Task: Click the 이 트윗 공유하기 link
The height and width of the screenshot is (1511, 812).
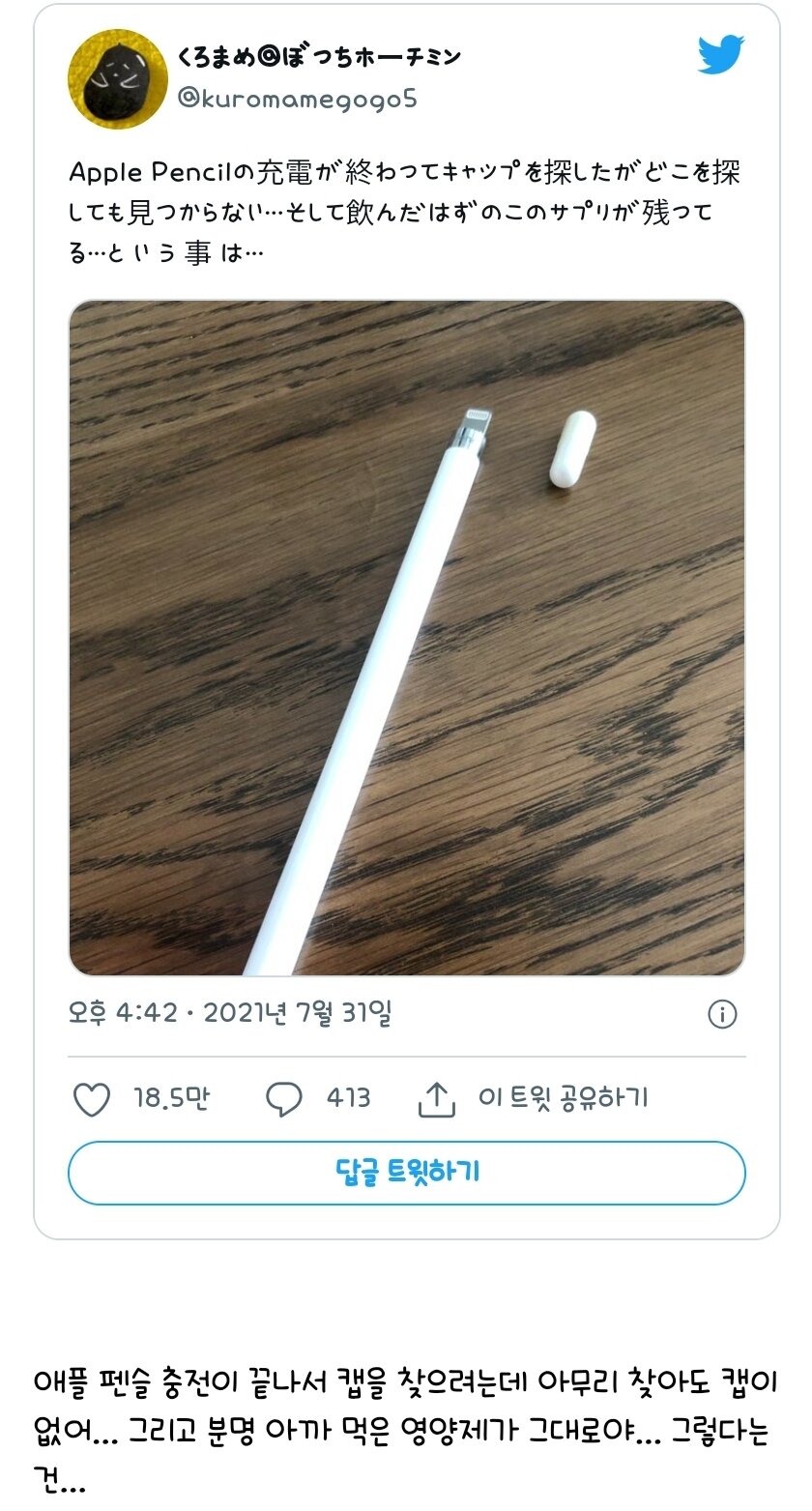Action: 563,1098
